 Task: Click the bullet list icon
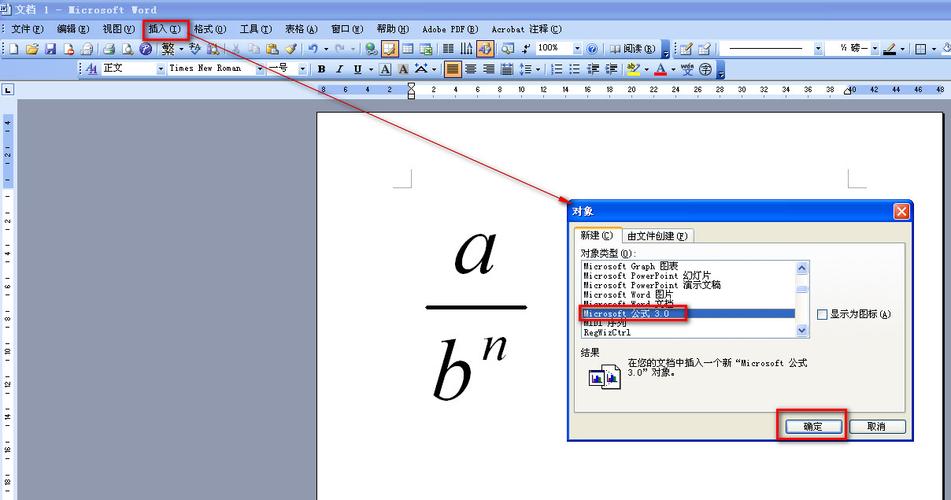point(574,69)
